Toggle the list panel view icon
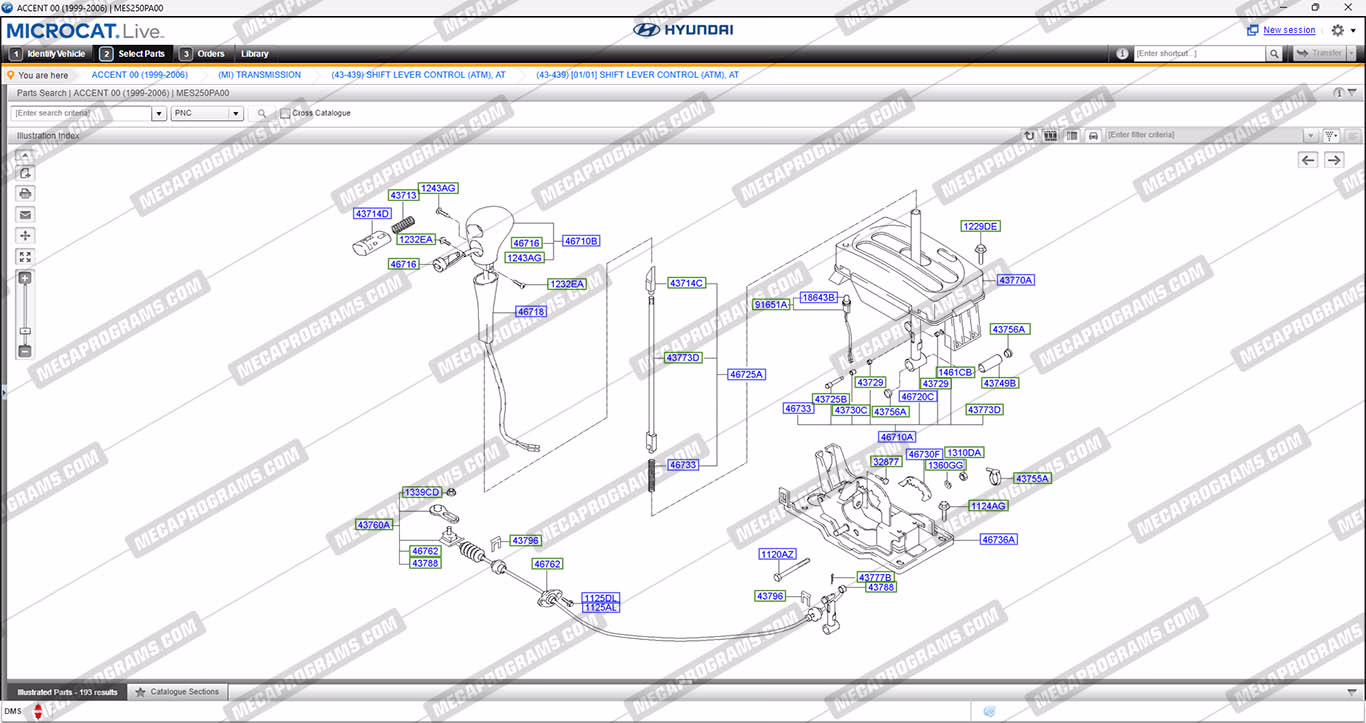 point(1072,135)
